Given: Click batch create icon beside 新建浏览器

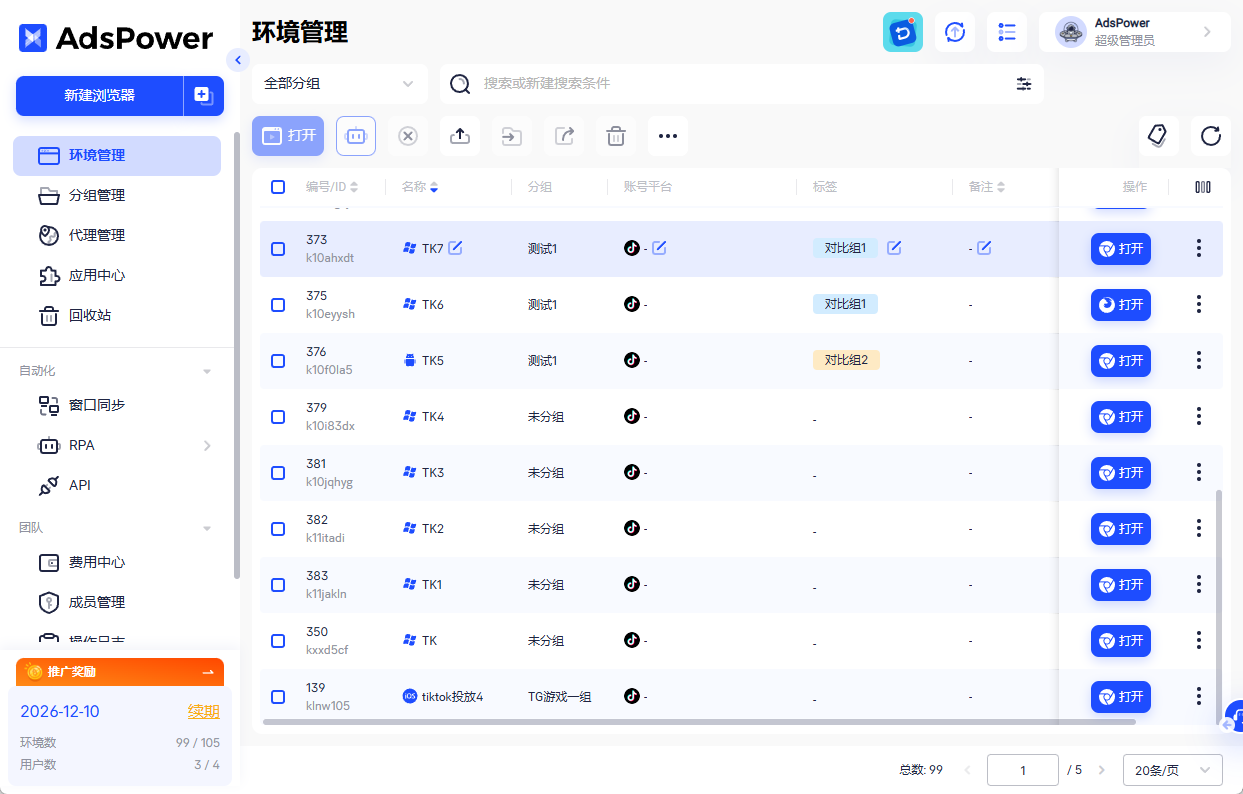Looking at the screenshot, I should tap(203, 96).
